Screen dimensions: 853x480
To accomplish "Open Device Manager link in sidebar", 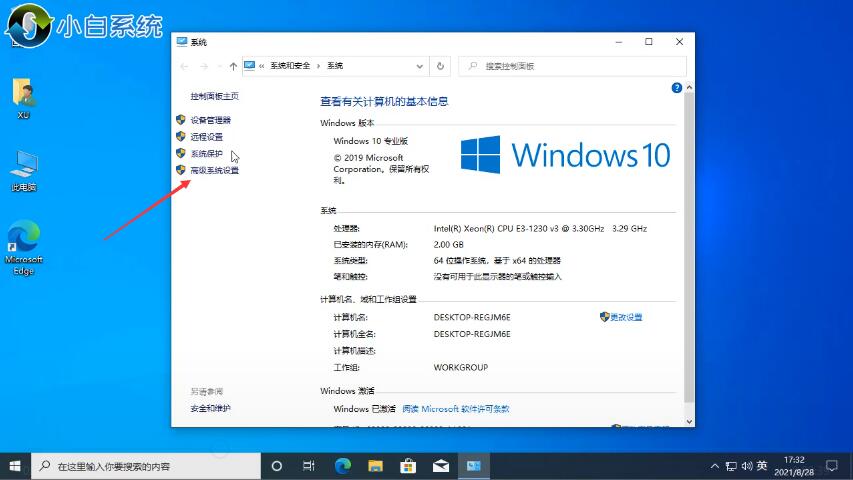I will [x=210, y=120].
